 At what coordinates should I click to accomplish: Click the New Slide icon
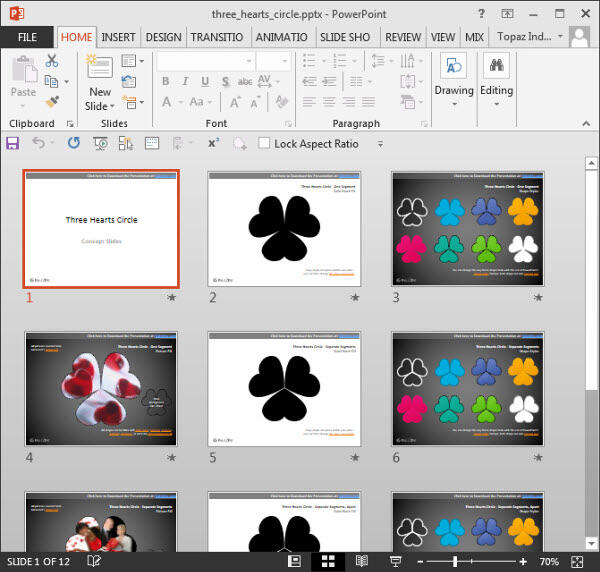(99, 67)
